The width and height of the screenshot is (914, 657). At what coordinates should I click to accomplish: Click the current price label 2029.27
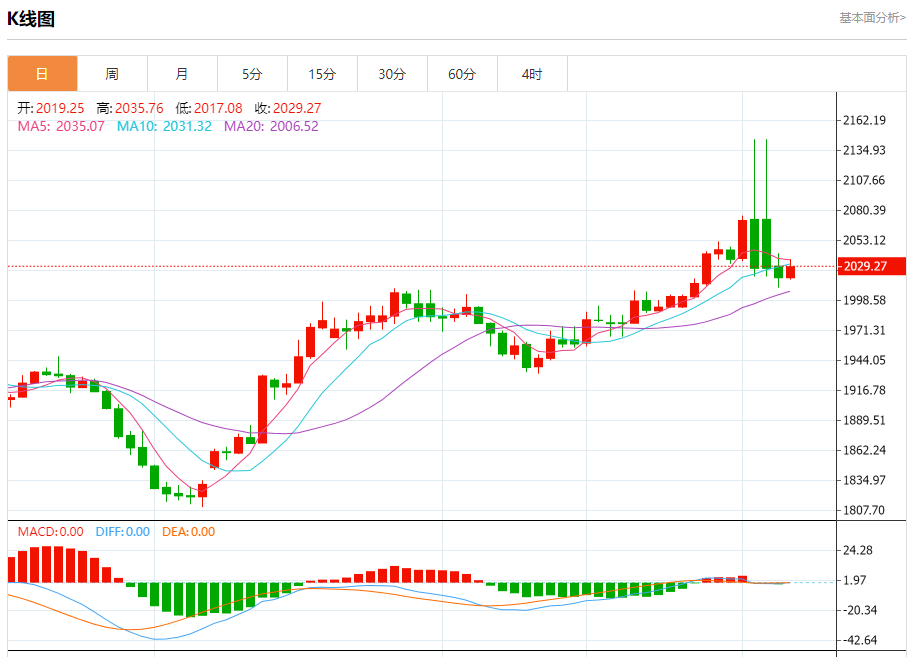[x=871, y=266]
